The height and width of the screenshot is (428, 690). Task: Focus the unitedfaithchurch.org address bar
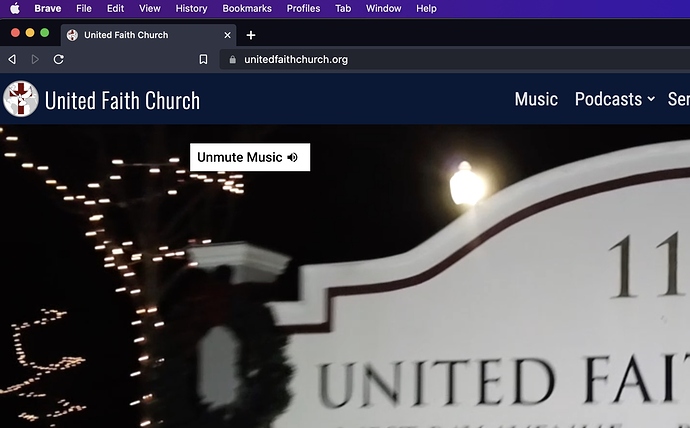click(455, 59)
